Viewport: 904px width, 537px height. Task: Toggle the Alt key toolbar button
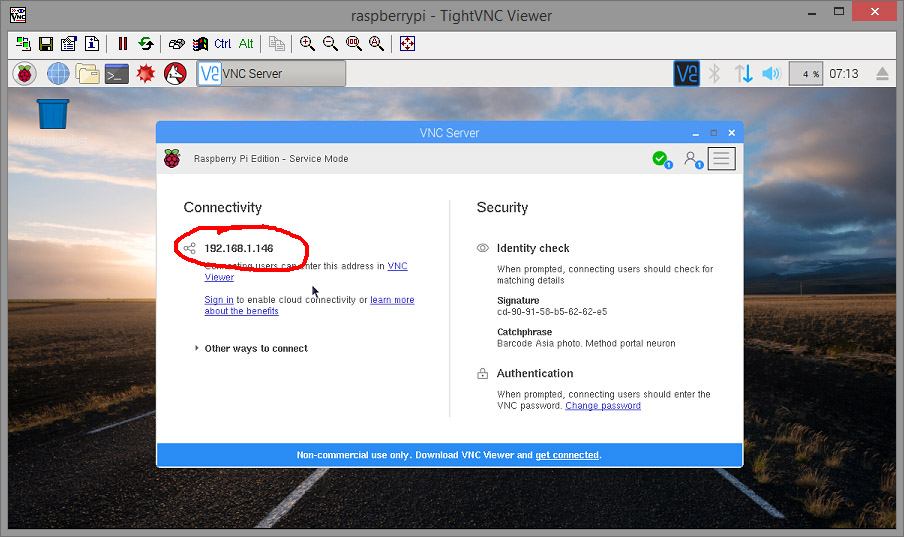click(246, 44)
